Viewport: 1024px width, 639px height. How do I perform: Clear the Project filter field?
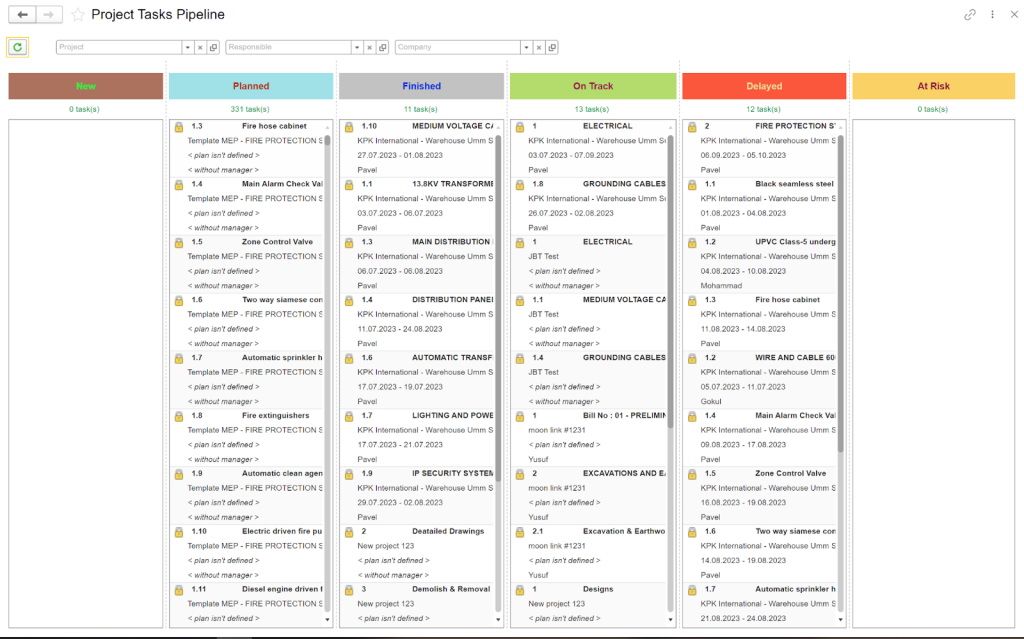(x=200, y=47)
